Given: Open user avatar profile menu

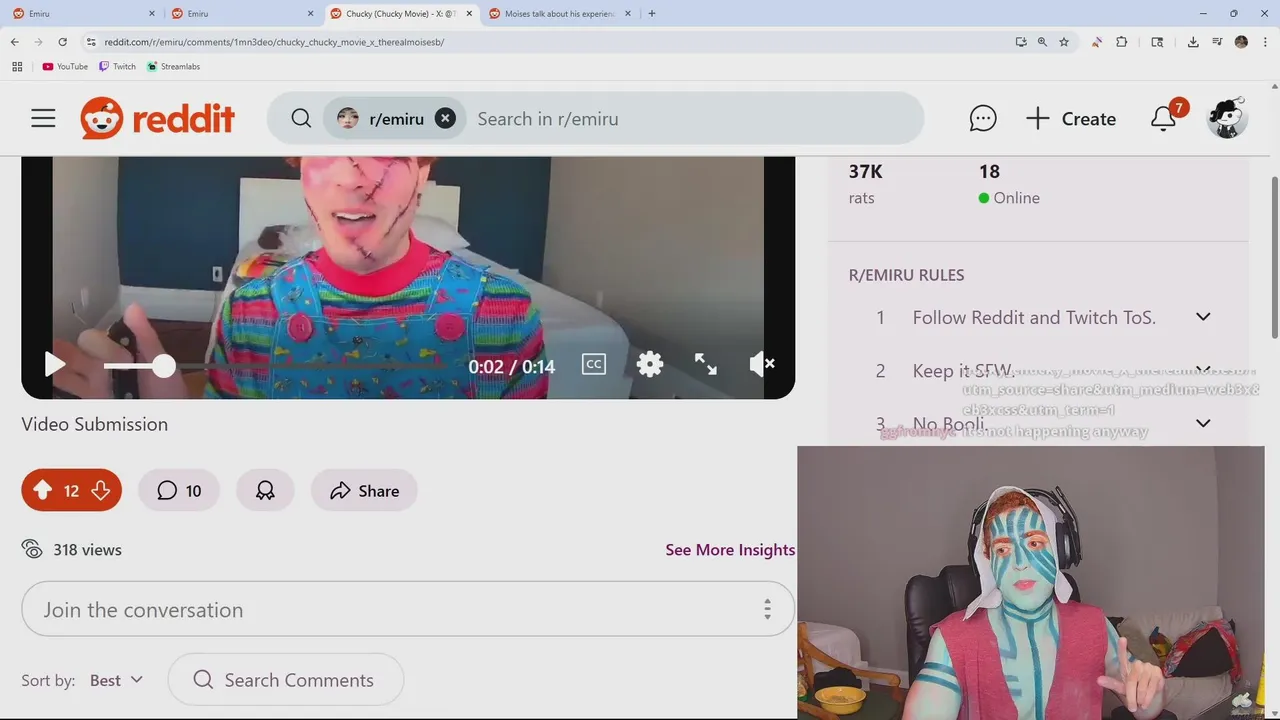Looking at the screenshot, I should tap(1227, 119).
